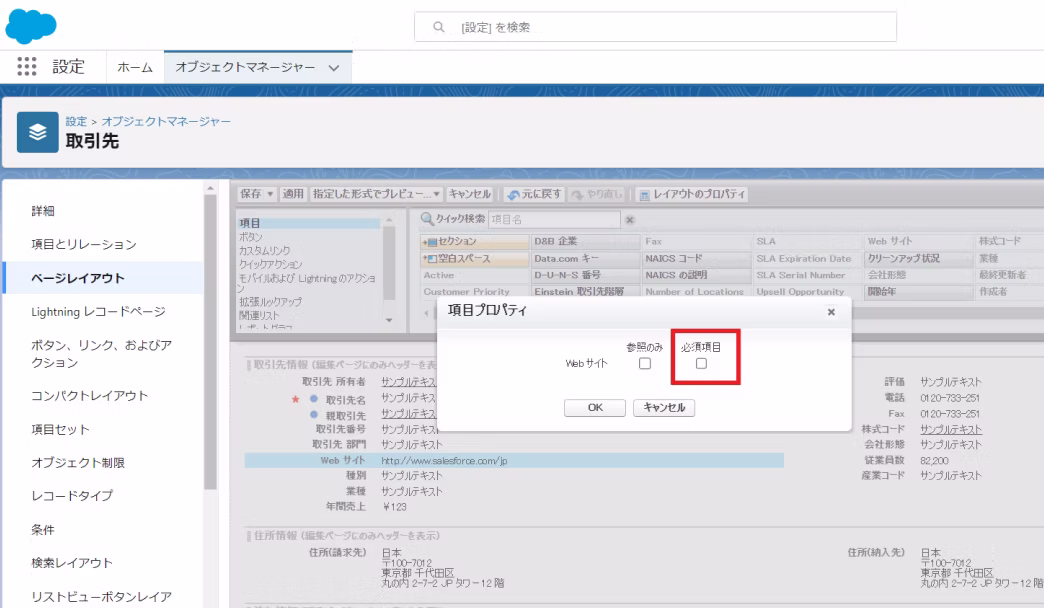Expand the オブジェクトマネージャー tab chevron
Screen dimensions: 1044x608
[334, 68]
